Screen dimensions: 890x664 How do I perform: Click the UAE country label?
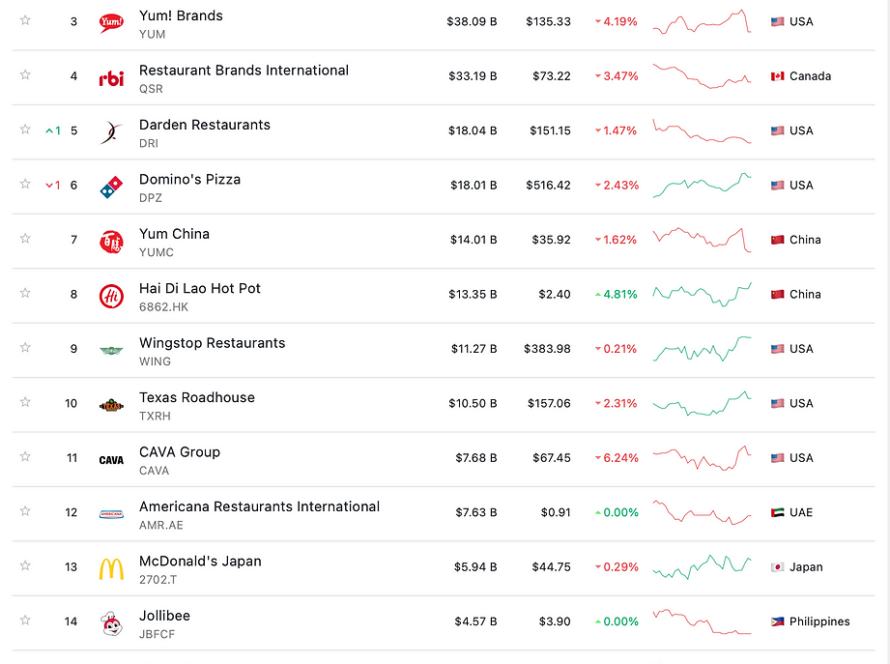pos(801,512)
